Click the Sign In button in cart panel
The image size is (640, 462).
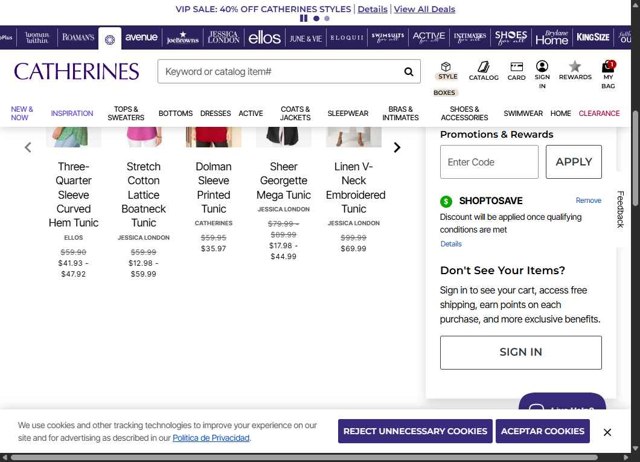(520, 353)
